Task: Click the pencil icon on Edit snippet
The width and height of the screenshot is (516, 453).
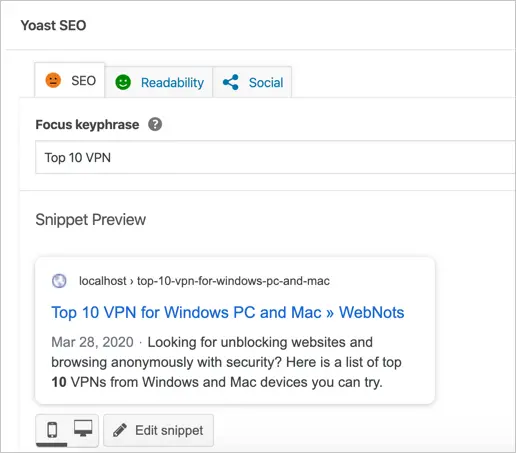Action: coord(120,430)
